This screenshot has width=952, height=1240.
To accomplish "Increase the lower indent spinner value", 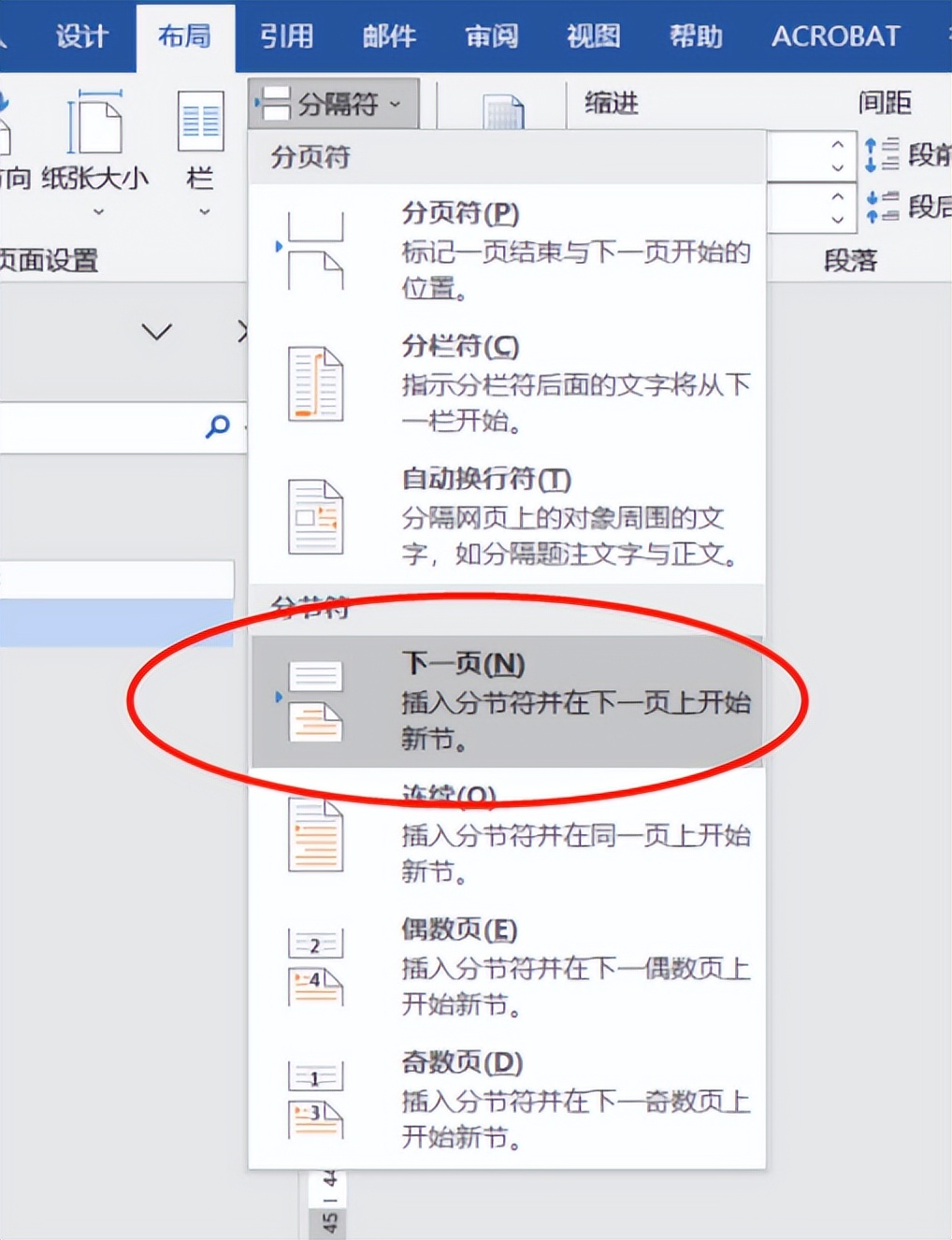I will pyautogui.click(x=837, y=196).
